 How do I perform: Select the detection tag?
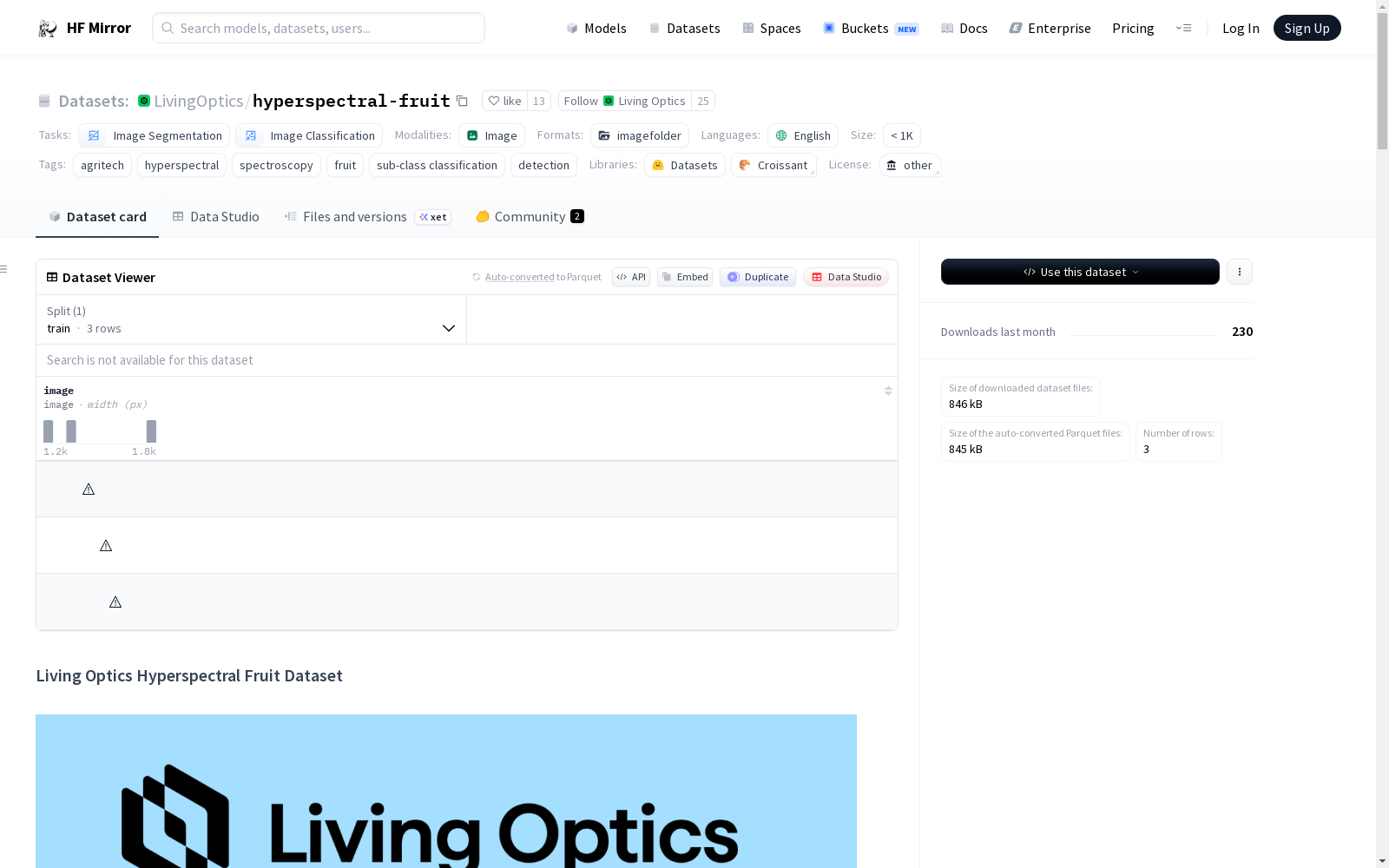543,165
